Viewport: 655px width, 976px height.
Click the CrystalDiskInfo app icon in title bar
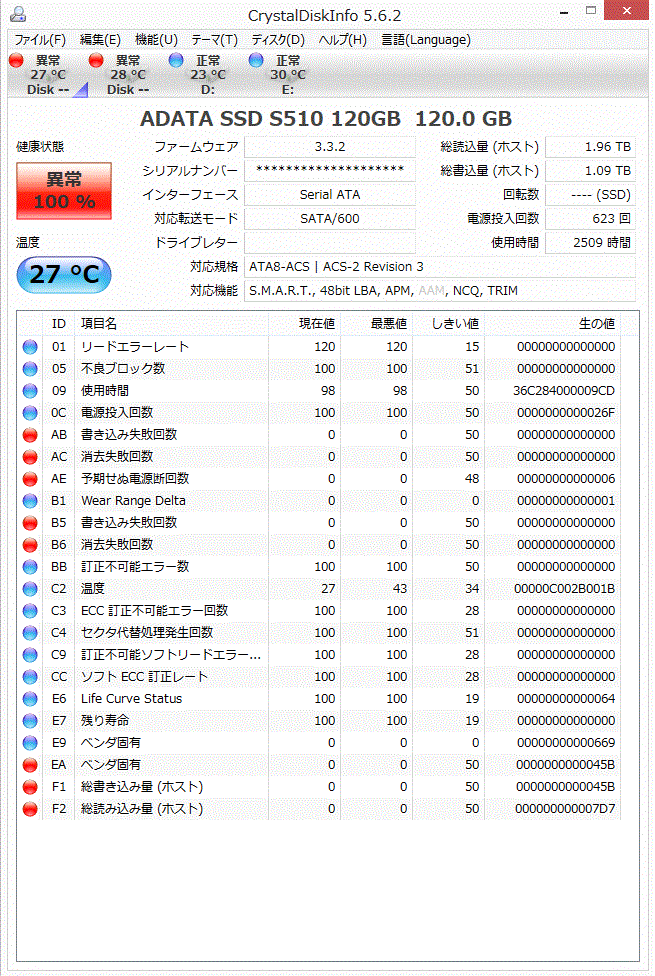coord(18,14)
